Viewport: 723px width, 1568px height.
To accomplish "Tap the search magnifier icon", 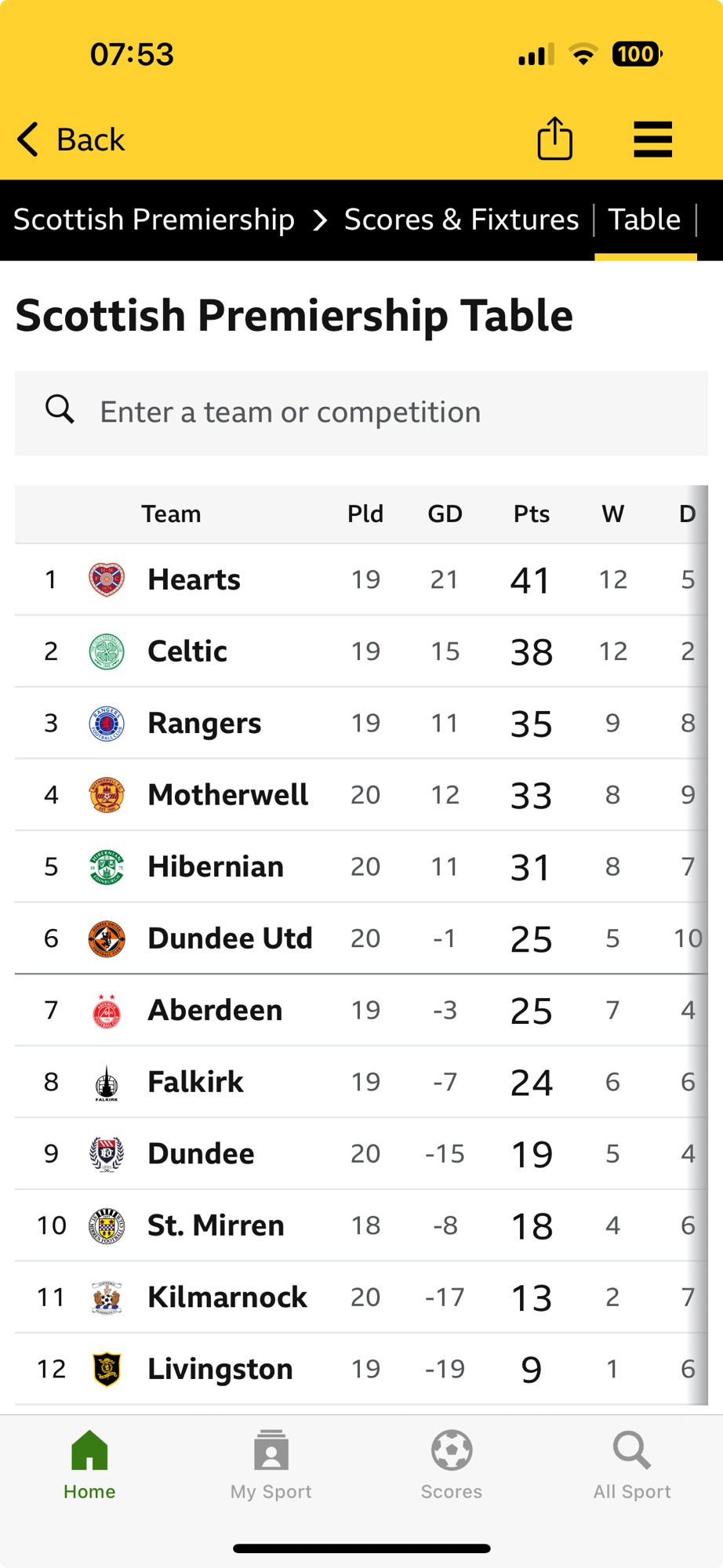I will pyautogui.click(x=60, y=410).
